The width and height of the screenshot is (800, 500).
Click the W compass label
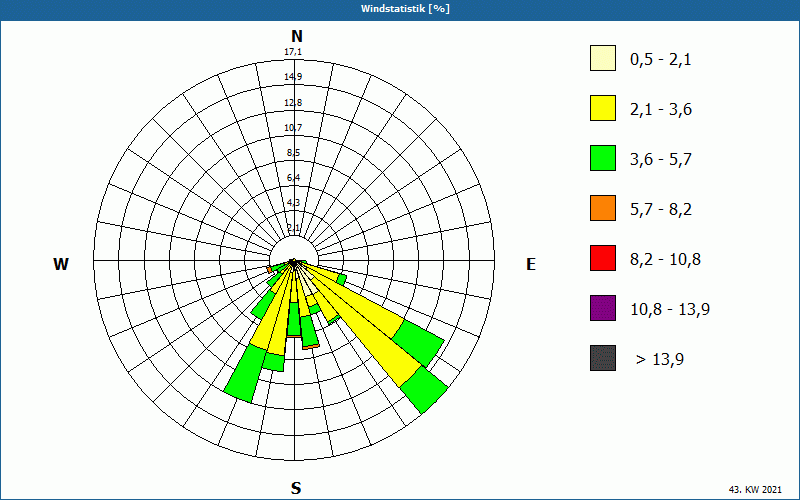(61, 264)
